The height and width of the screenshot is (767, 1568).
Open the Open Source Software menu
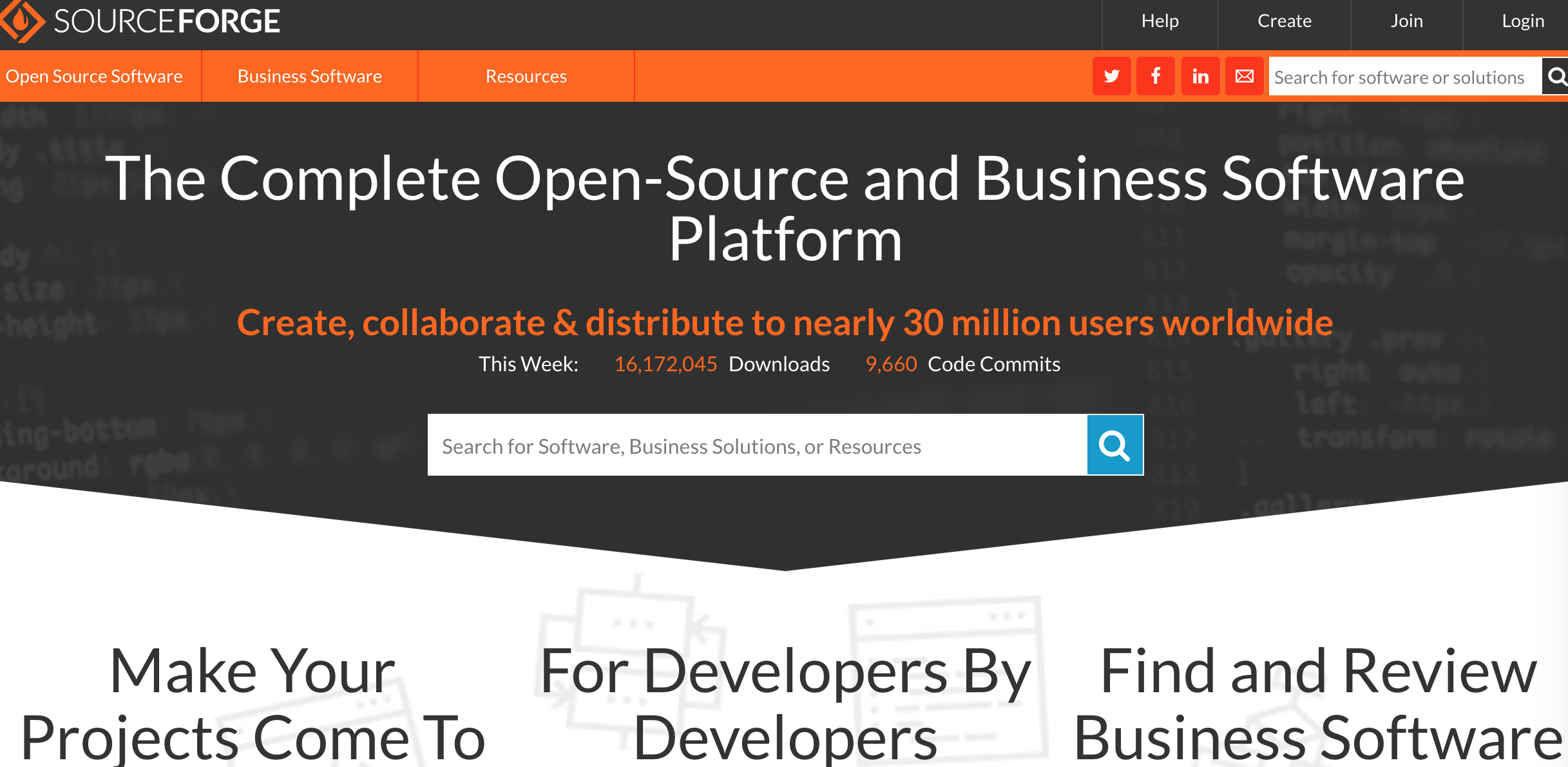tap(94, 76)
